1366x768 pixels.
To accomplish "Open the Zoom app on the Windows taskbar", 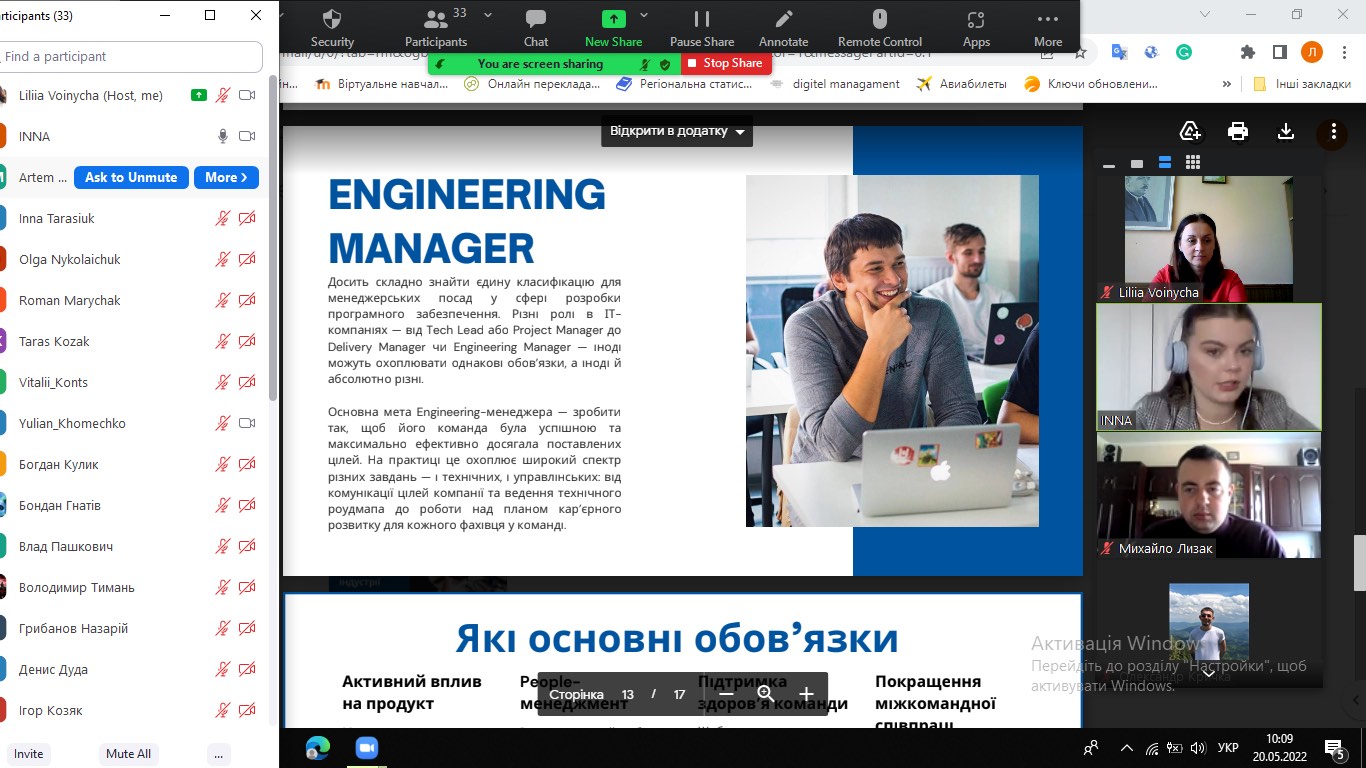I will pos(366,747).
